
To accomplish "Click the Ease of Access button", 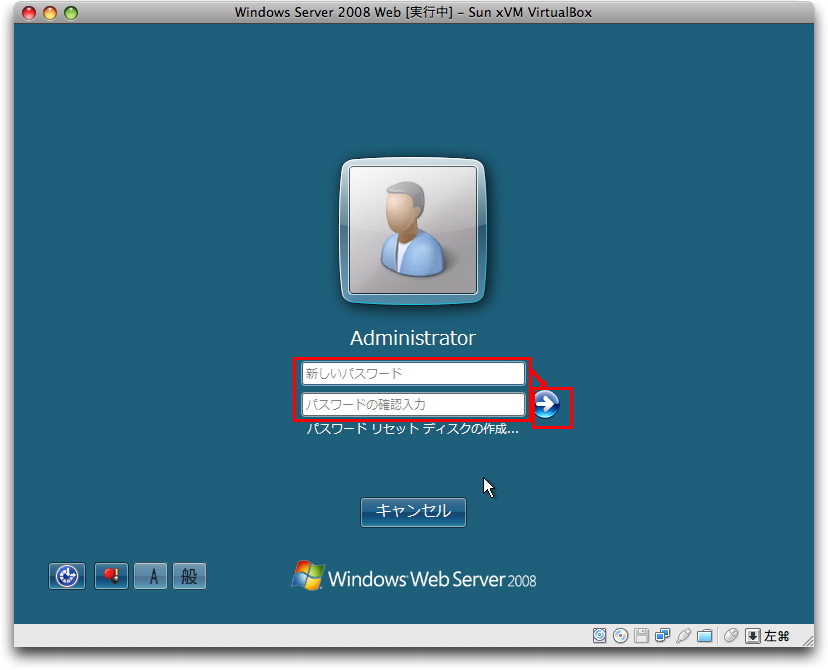I will click(x=67, y=576).
